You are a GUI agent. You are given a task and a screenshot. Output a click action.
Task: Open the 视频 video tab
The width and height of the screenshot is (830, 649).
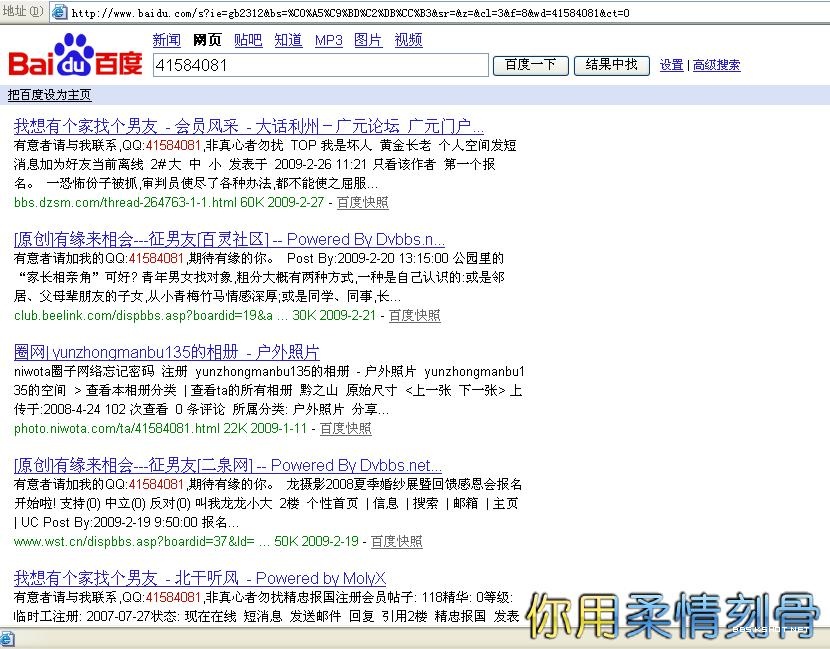[x=408, y=40]
